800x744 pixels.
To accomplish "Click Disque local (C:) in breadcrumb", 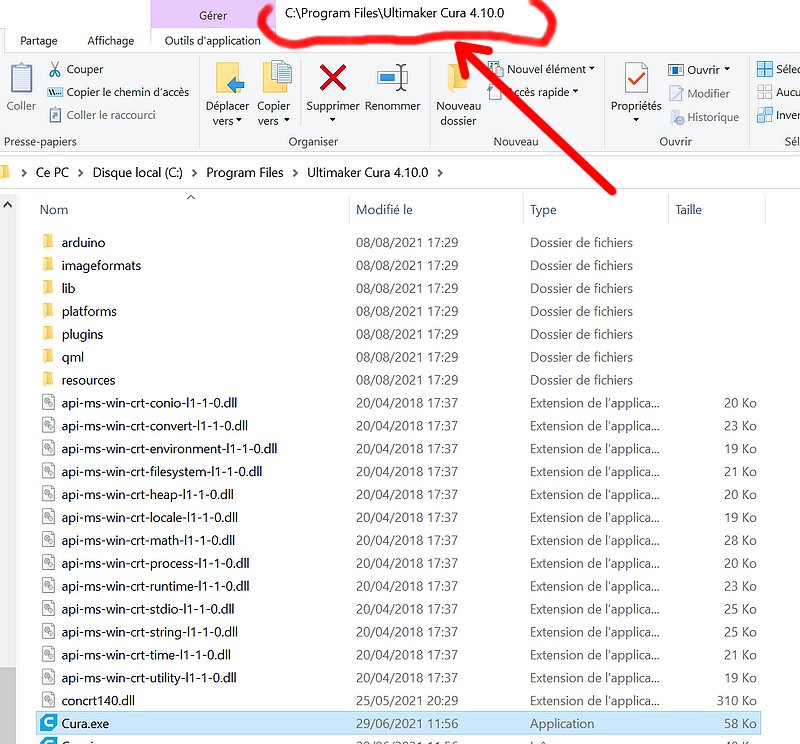I will pos(137,172).
